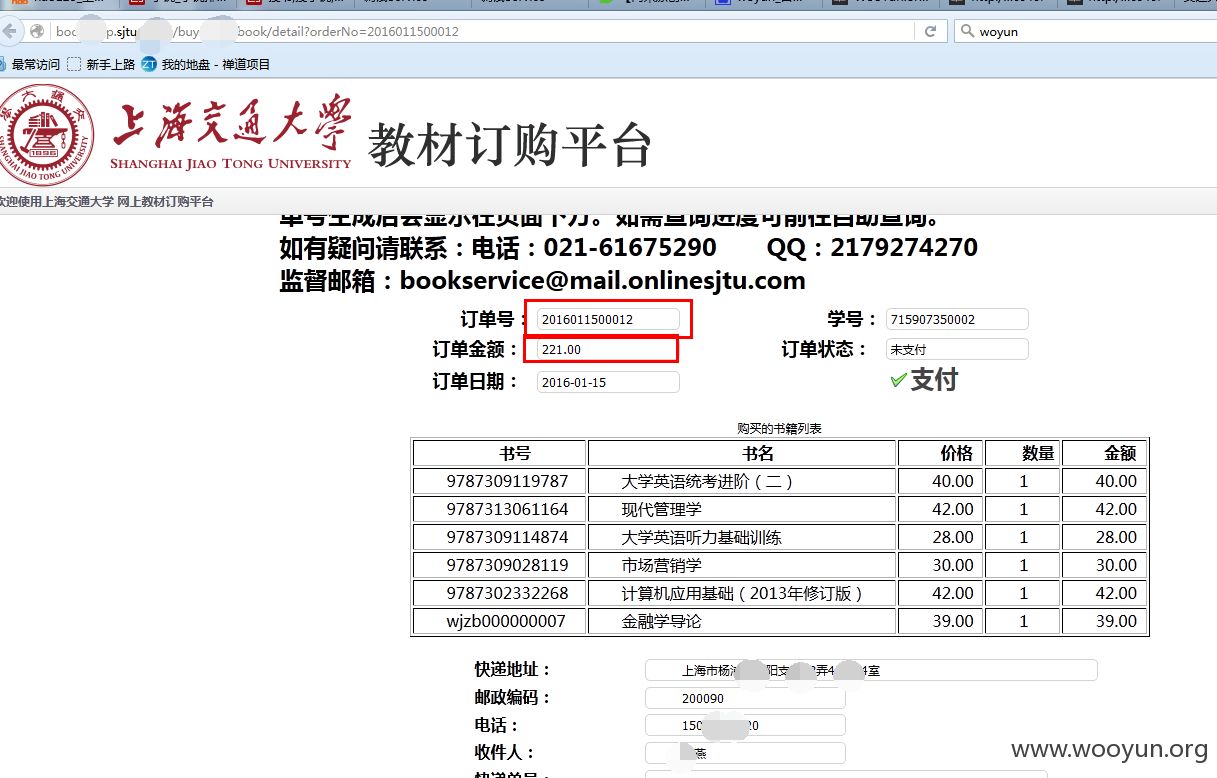This screenshot has width=1217, height=778.
Task: Click the contact phone 021-61675290 text
Action: point(630,247)
